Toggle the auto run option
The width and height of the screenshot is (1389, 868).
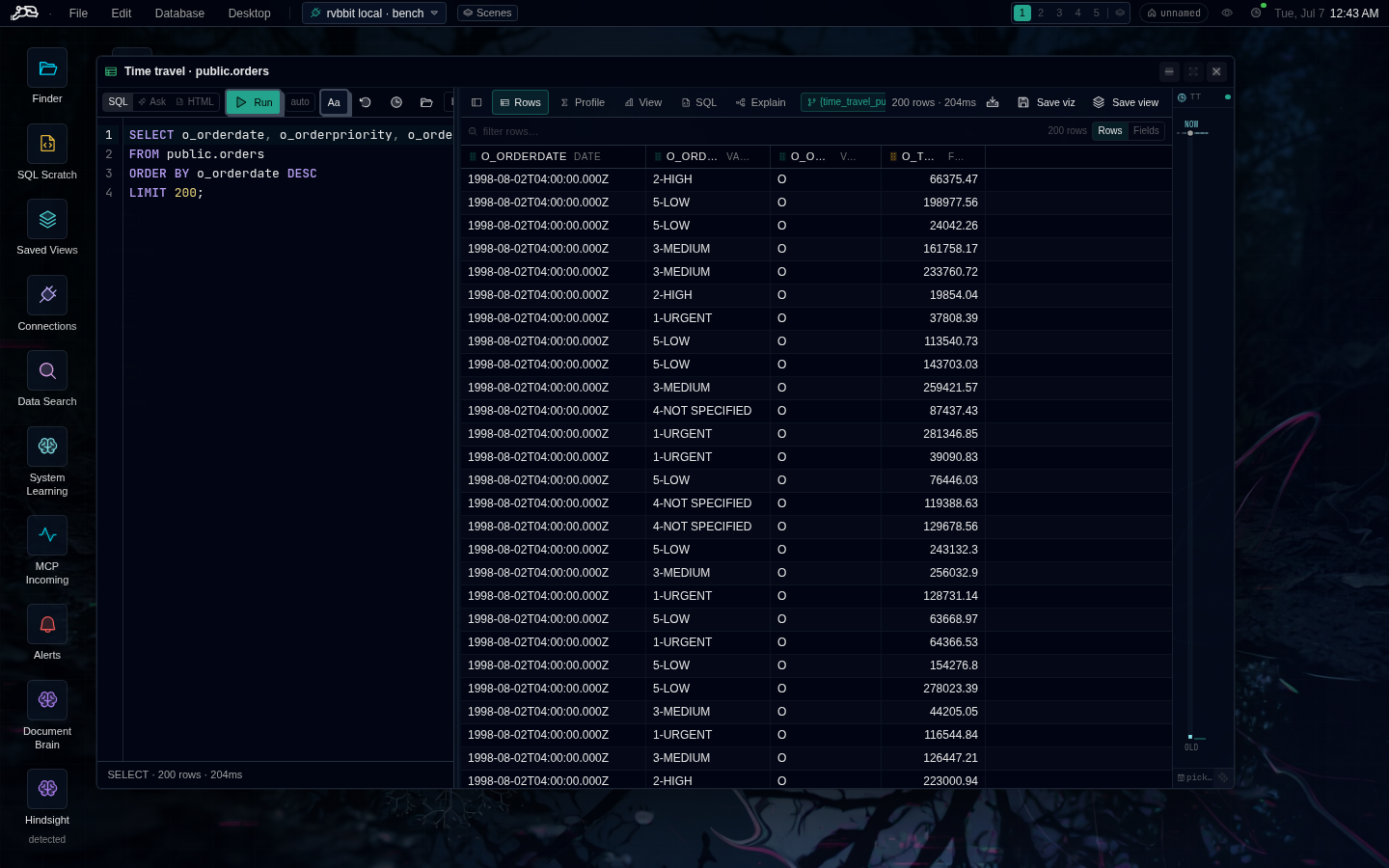point(300,102)
